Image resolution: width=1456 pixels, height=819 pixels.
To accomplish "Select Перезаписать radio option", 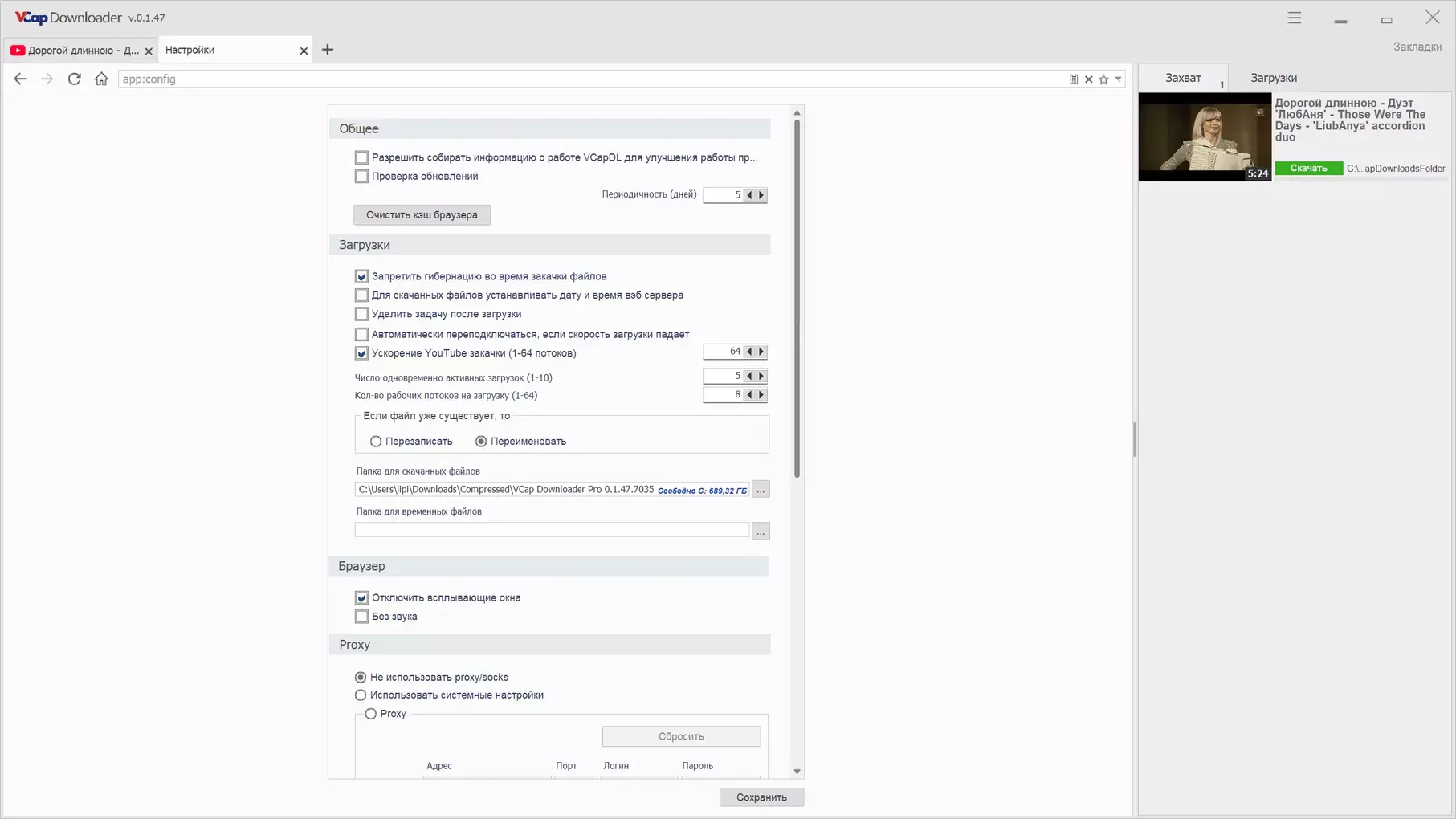I will pos(376,442).
